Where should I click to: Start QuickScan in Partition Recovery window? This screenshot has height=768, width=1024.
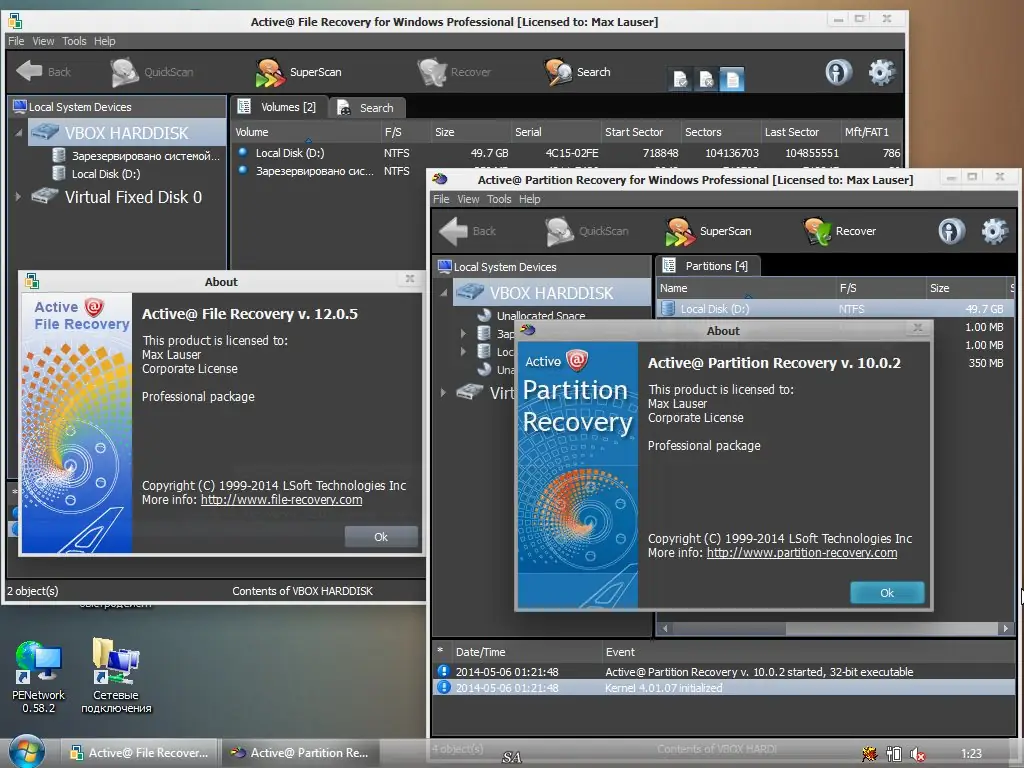click(x=586, y=231)
